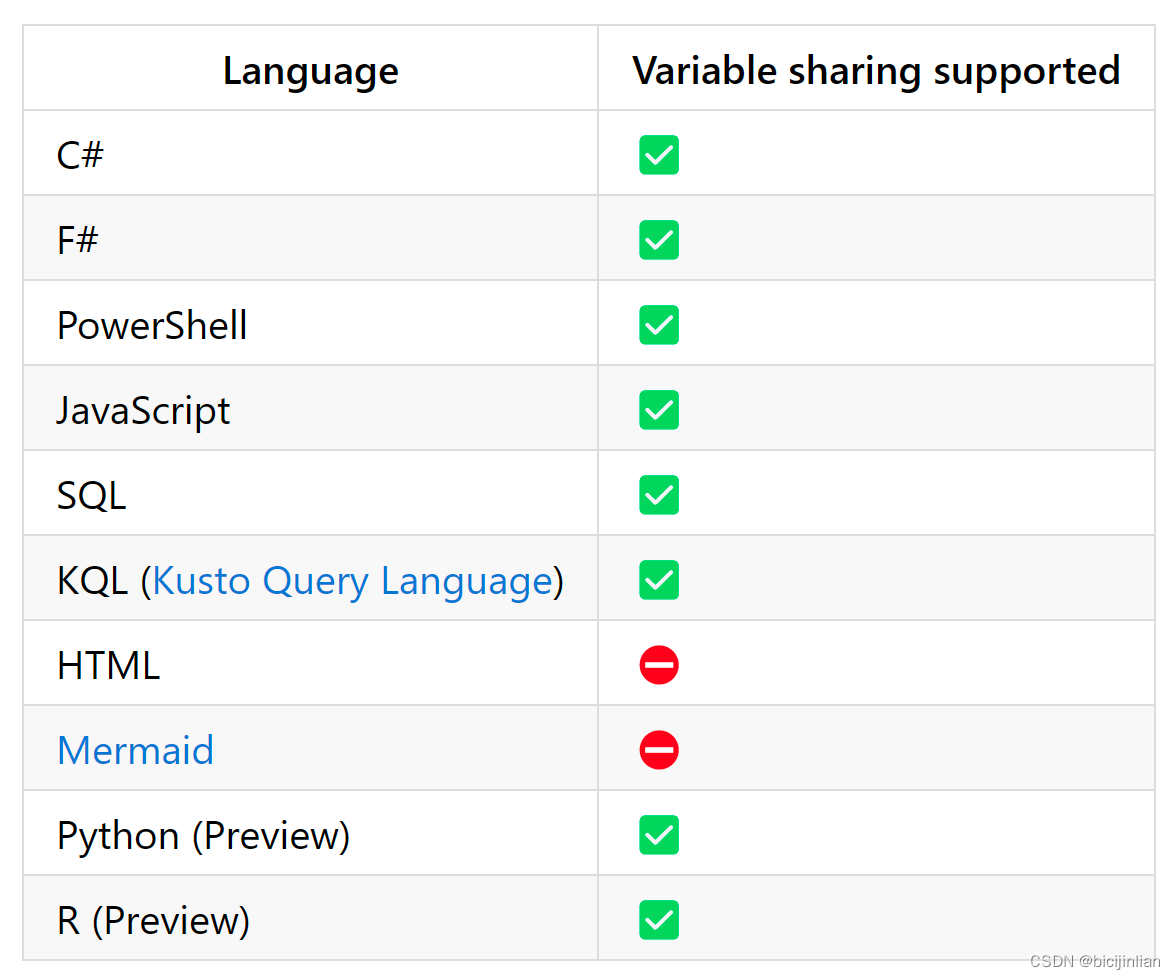Click the R (Preview) green checkmark
The width and height of the screenshot is (1175, 980).
[x=659, y=920]
